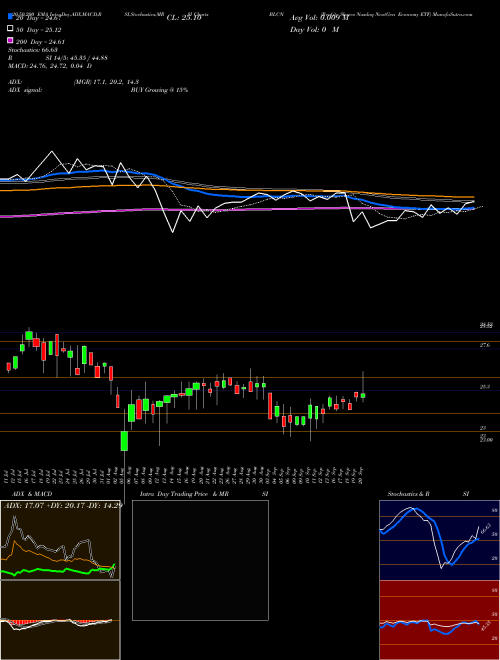
Task: Click the 'Stochastics & R' panel title
Action: (408, 494)
